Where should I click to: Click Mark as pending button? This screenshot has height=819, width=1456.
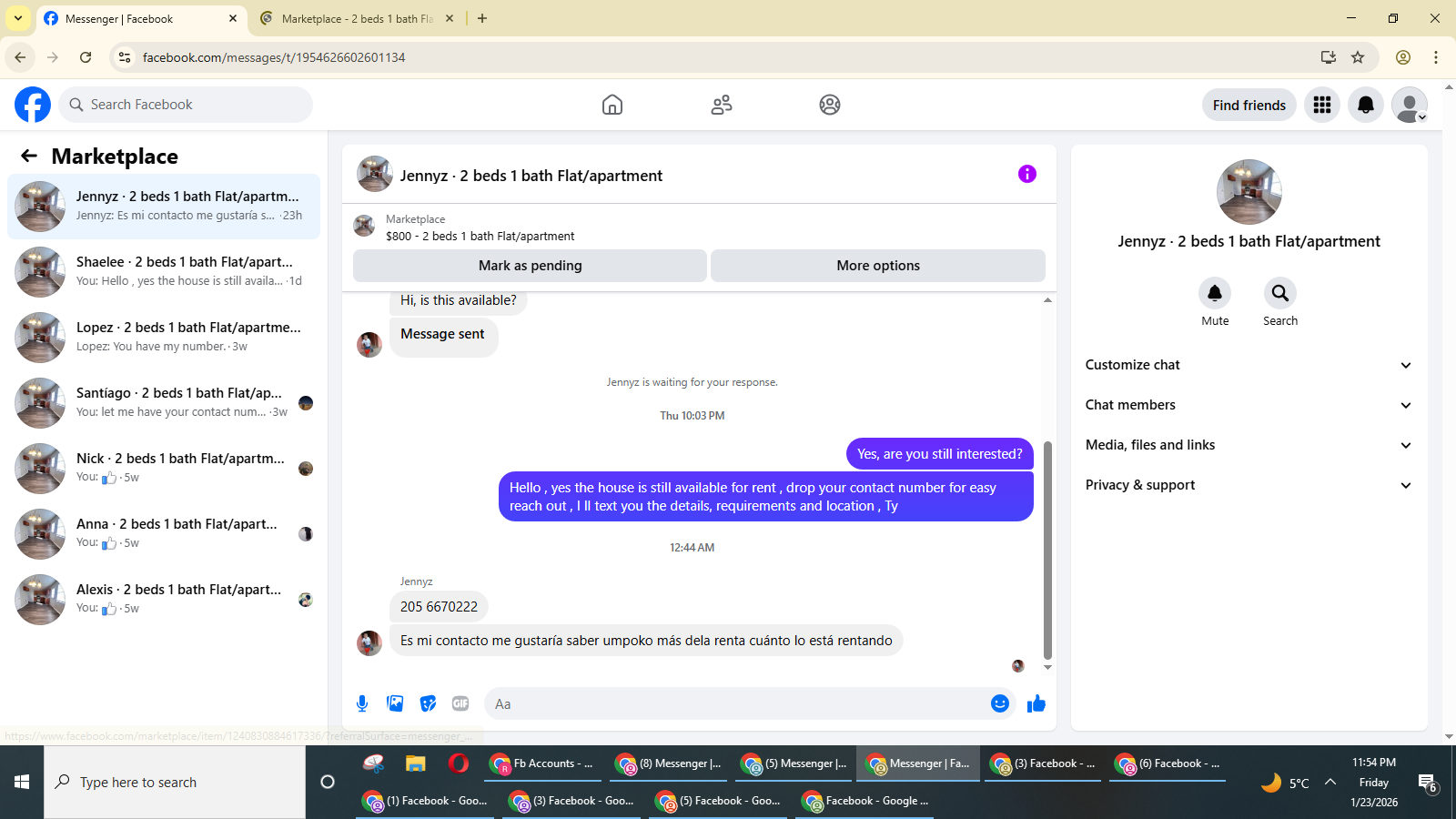(x=530, y=266)
